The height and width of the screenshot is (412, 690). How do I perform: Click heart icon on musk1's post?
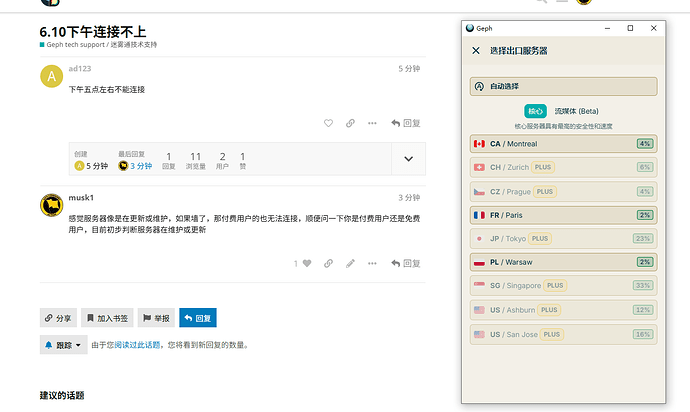(x=307, y=263)
